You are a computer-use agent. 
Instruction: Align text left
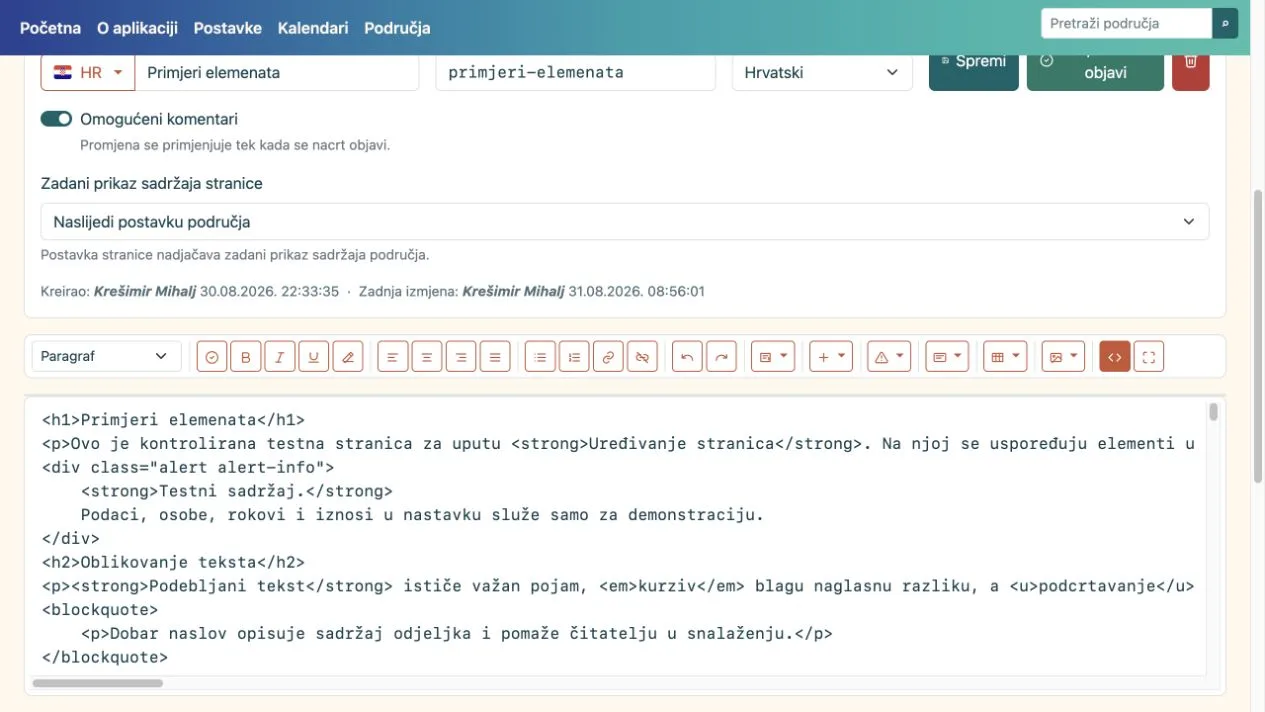coord(393,357)
